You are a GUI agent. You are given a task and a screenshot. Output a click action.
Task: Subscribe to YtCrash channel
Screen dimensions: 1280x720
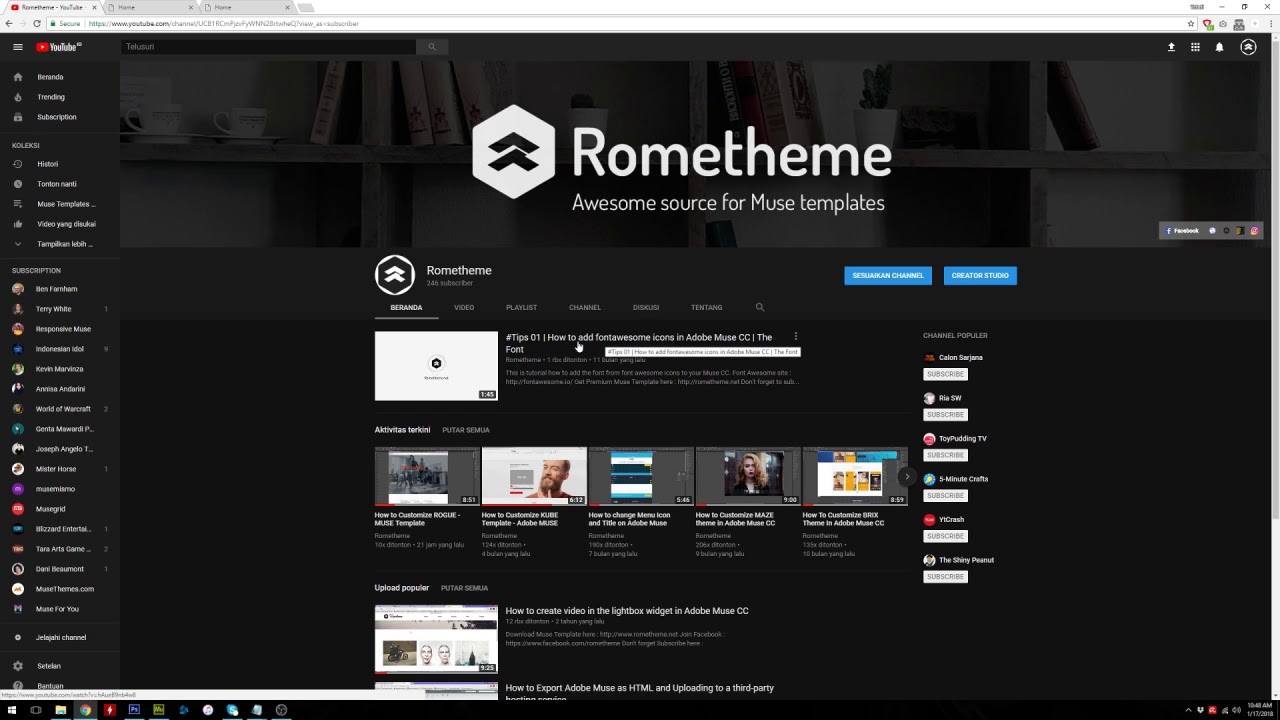[945, 536]
